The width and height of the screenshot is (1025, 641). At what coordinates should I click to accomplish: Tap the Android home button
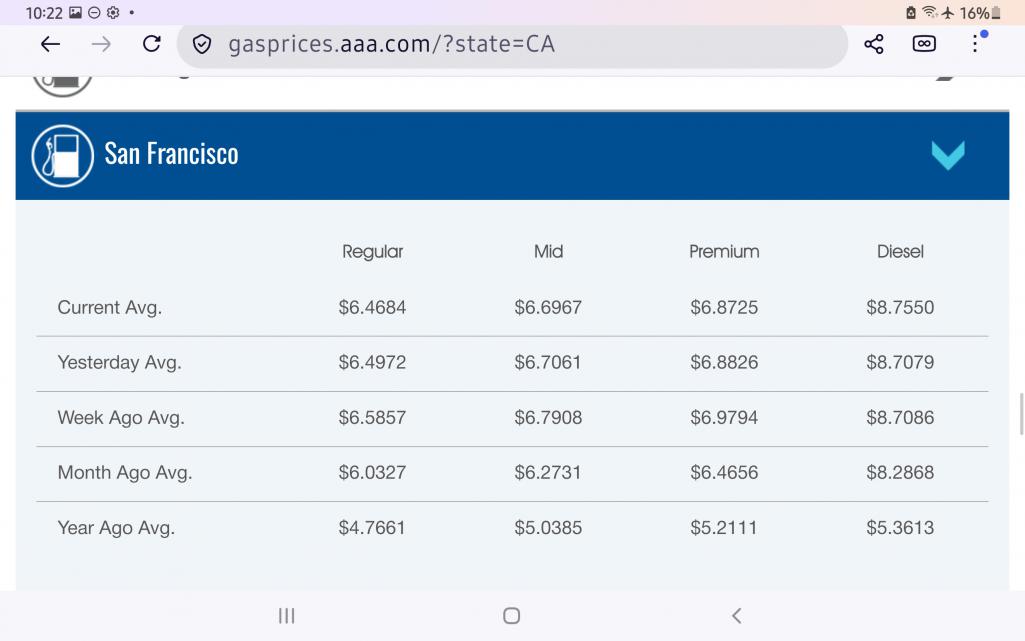(x=511, y=616)
